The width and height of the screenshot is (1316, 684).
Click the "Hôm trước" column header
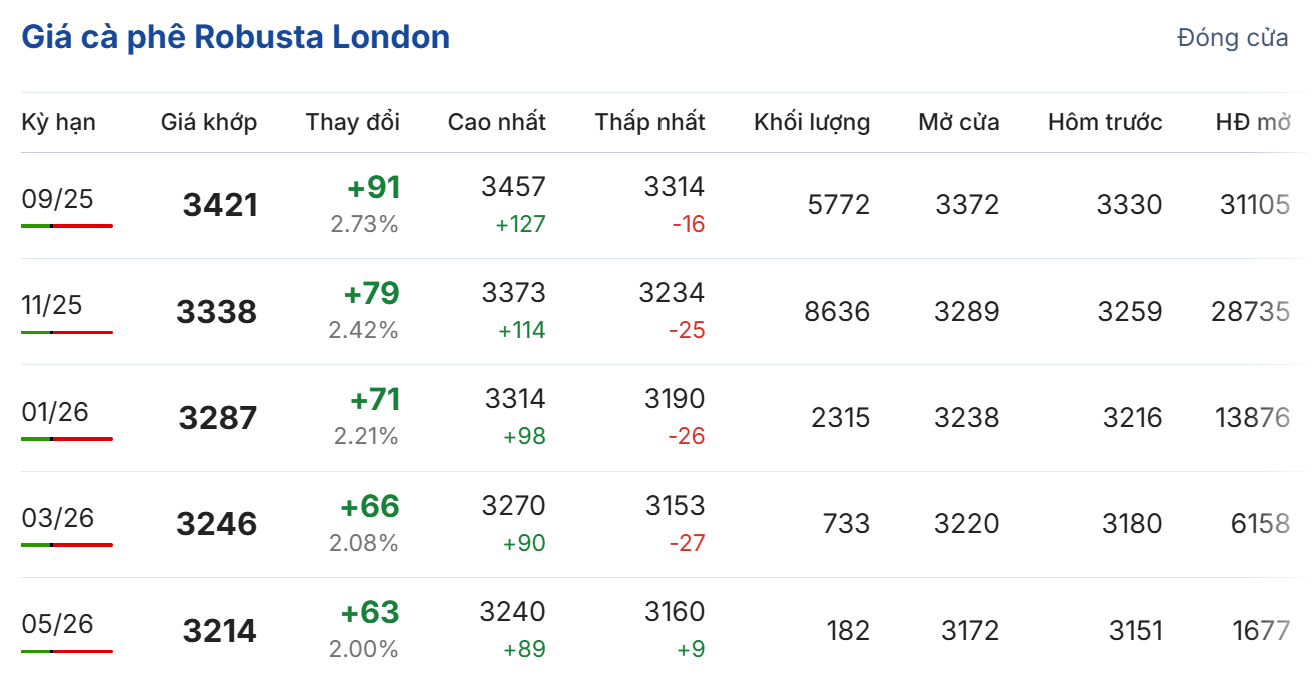1105,122
